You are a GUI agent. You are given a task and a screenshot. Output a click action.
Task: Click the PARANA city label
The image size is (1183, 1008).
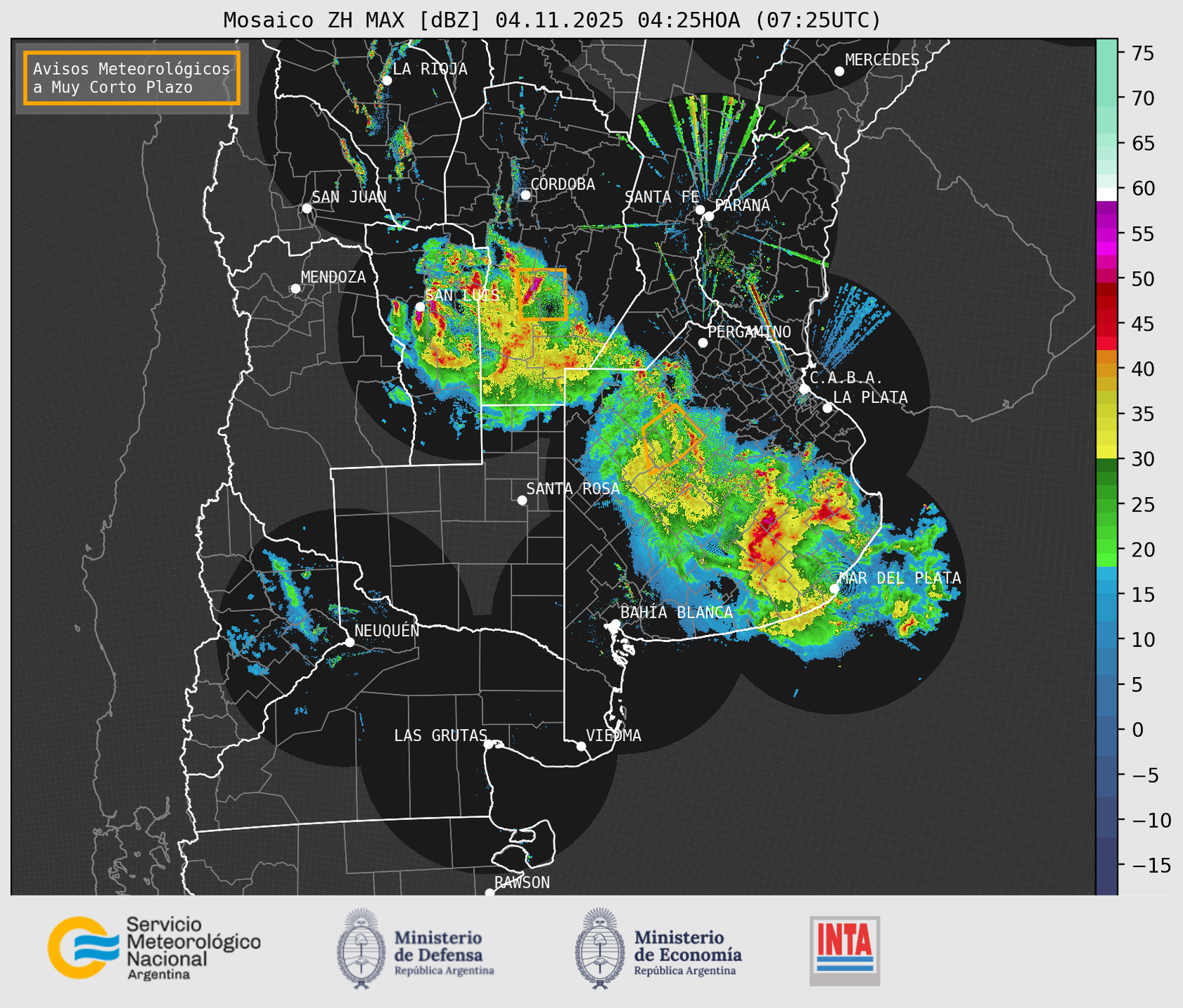point(742,205)
